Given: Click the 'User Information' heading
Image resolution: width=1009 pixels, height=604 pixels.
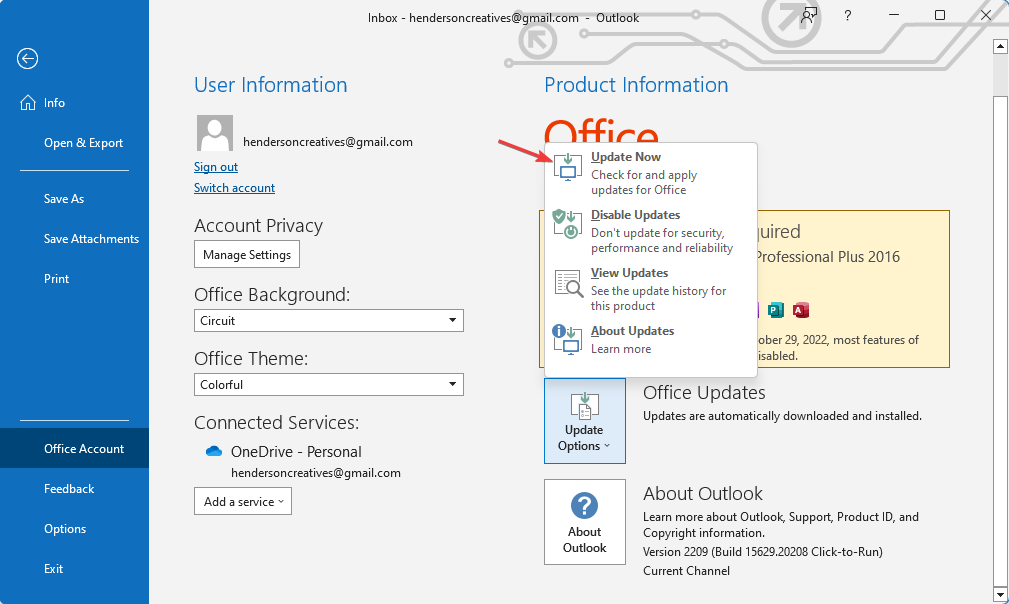Looking at the screenshot, I should (x=270, y=85).
